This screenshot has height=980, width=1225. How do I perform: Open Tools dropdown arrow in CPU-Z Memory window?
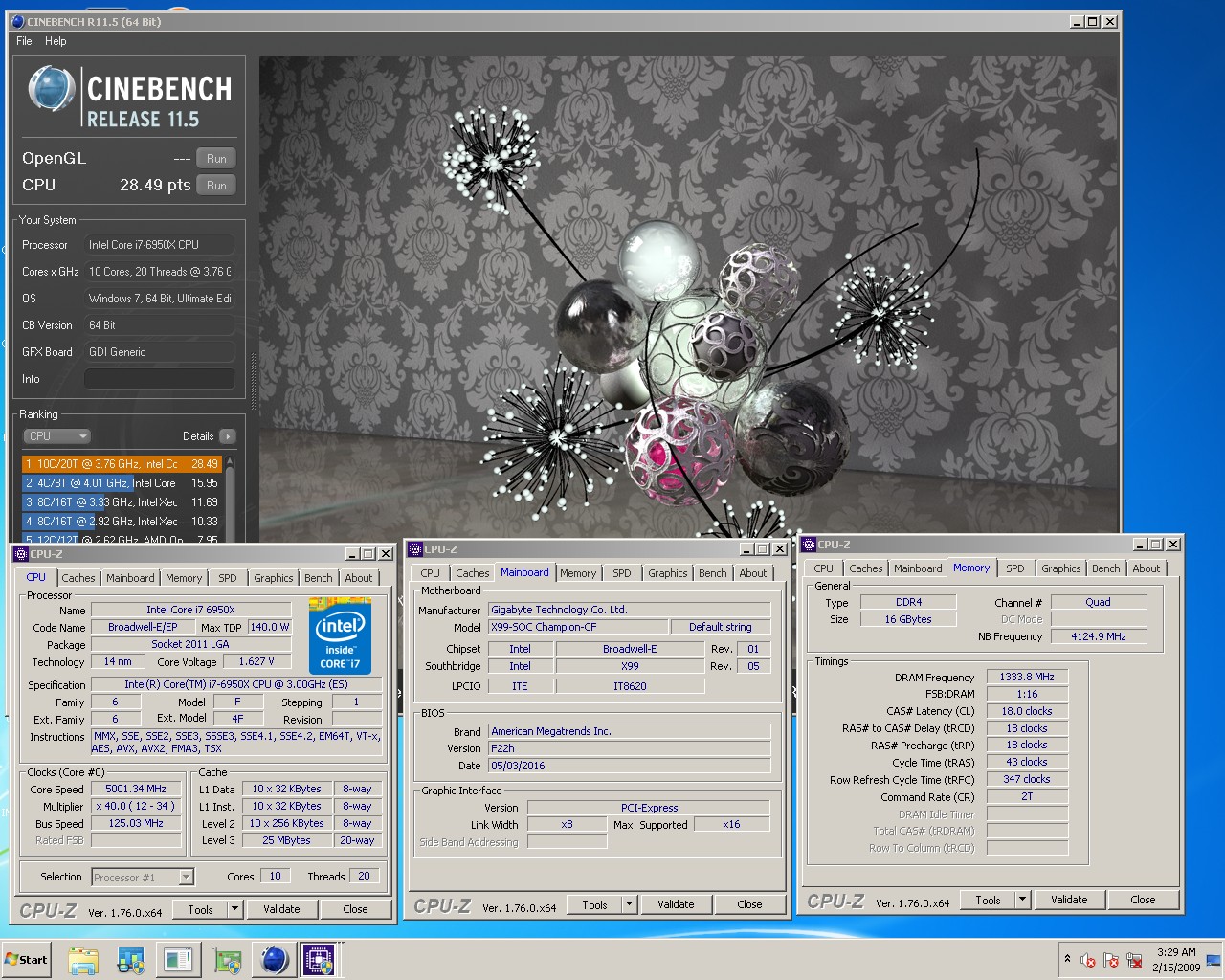(1022, 900)
